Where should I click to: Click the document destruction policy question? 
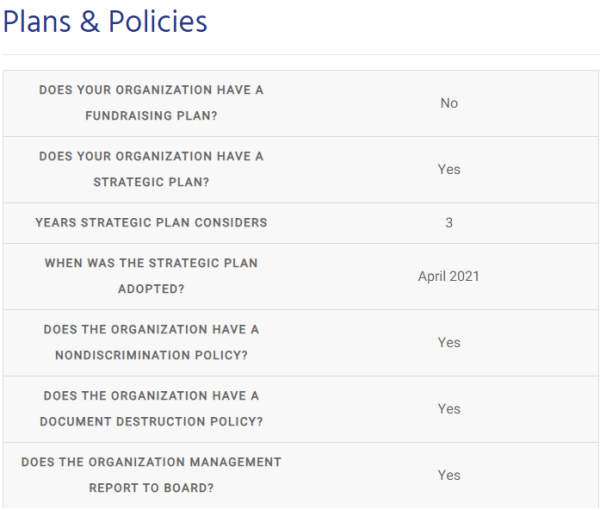pyautogui.click(x=151, y=408)
